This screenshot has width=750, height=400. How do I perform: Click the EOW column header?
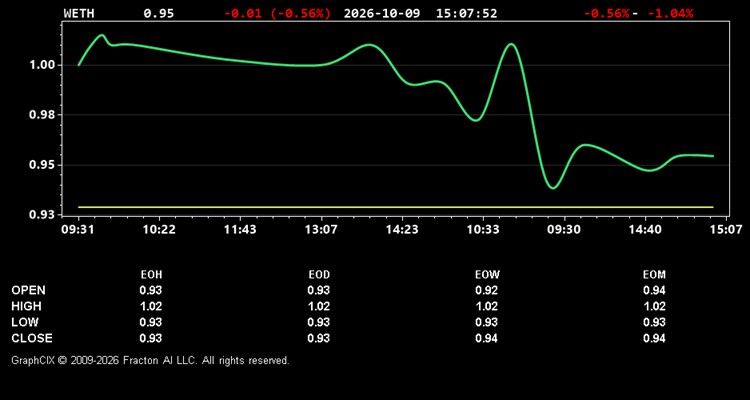tap(486, 275)
